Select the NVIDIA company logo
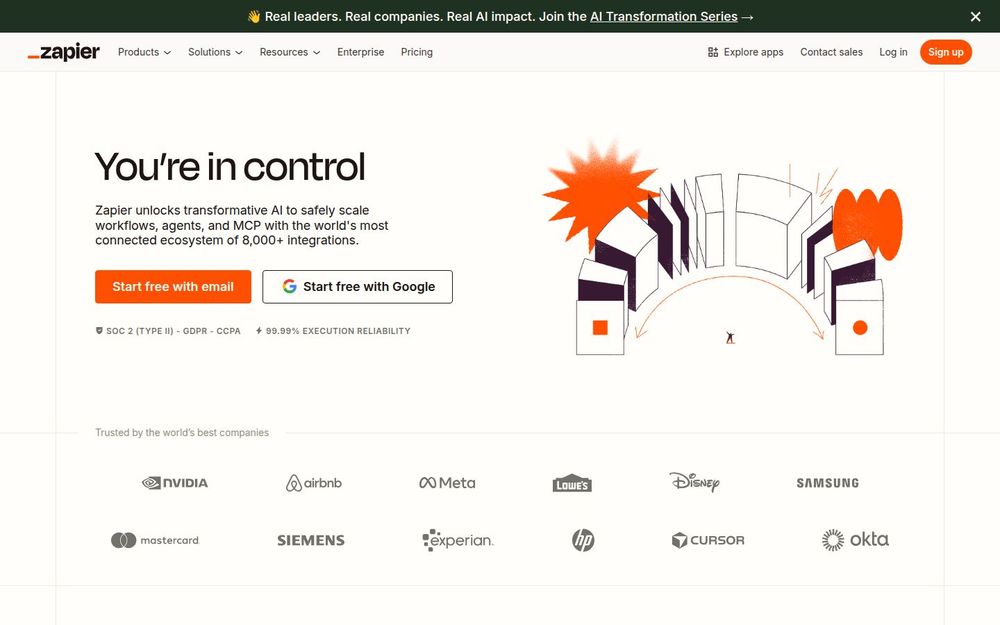This screenshot has width=1000, height=625. (174, 482)
